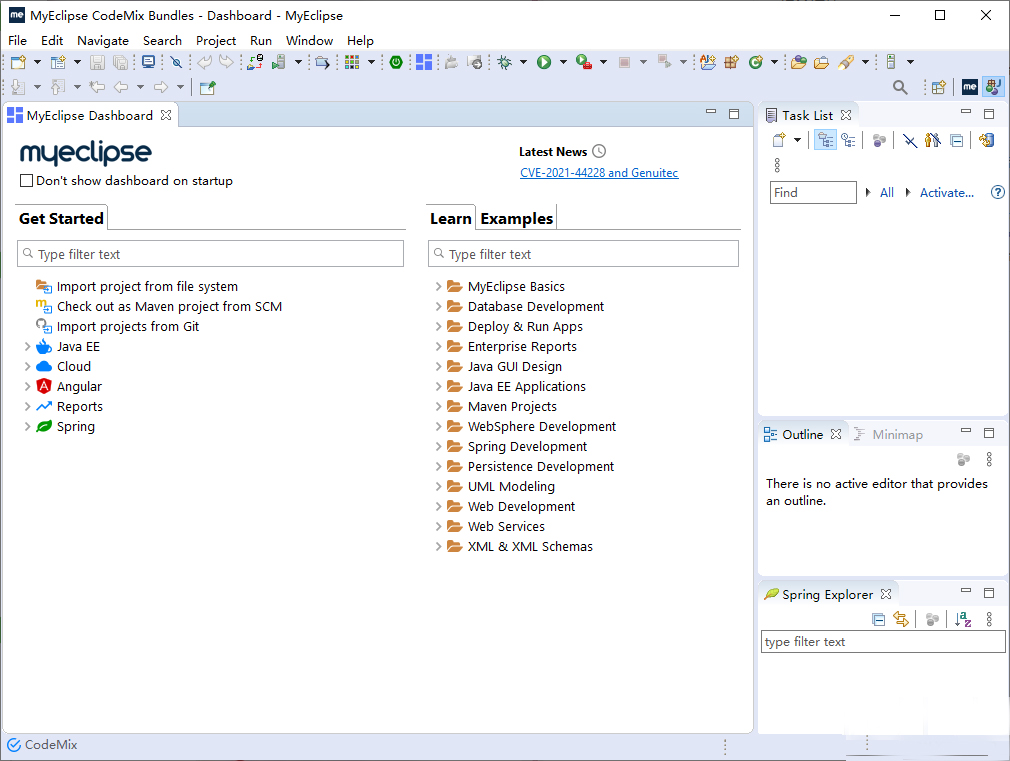
Task: Open the MyEclipse Dashboard toolbar icon
Action: pyautogui.click(x=424, y=62)
